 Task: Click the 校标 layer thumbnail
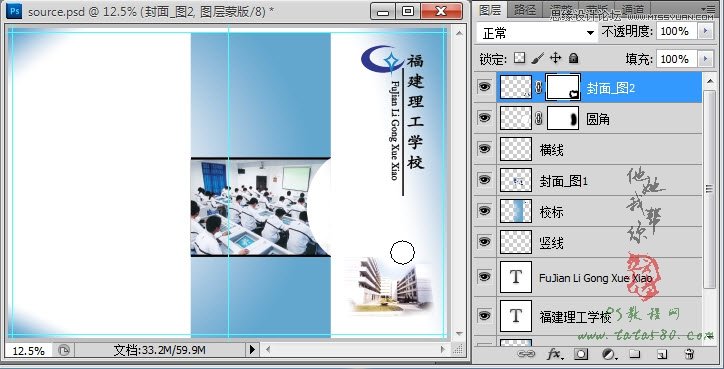[516, 211]
